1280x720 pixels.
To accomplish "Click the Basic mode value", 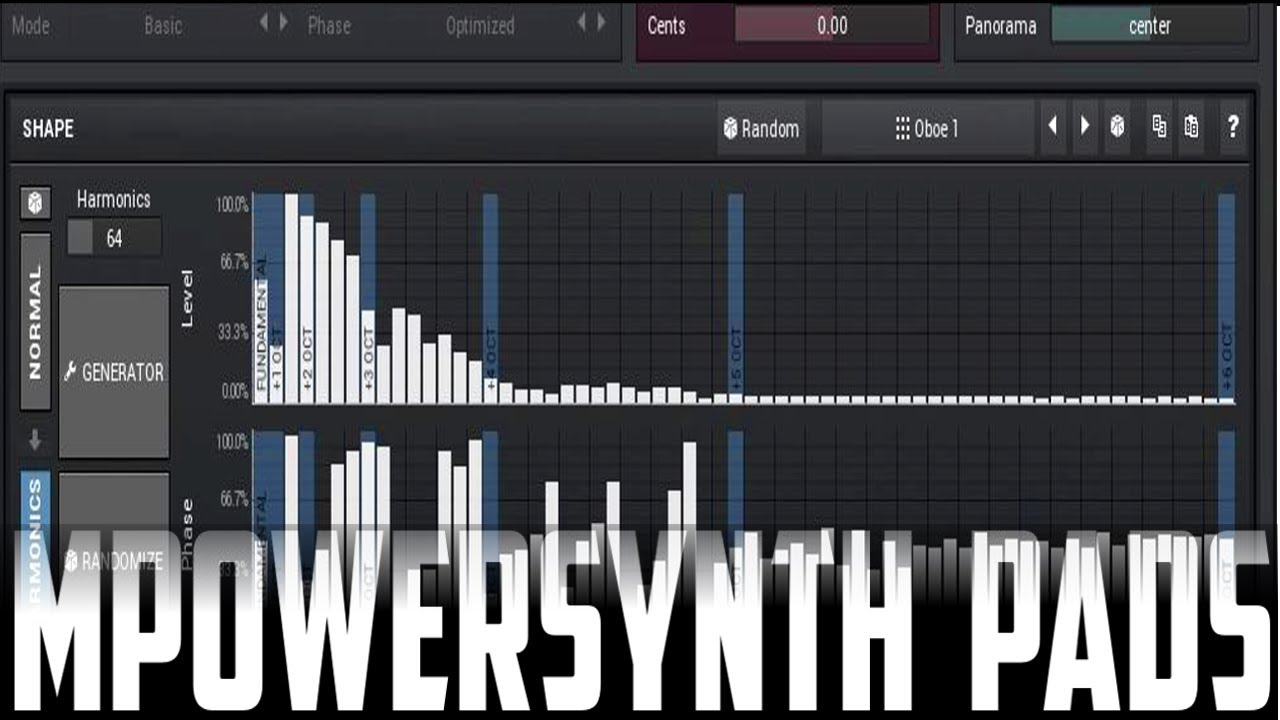I will 163,26.
